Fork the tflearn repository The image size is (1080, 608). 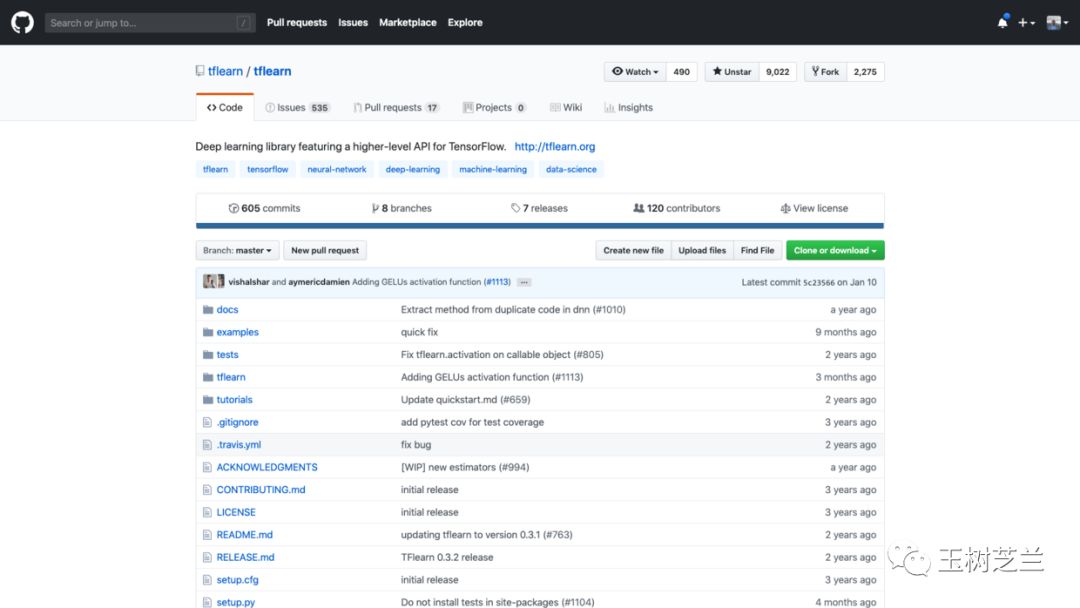(825, 72)
